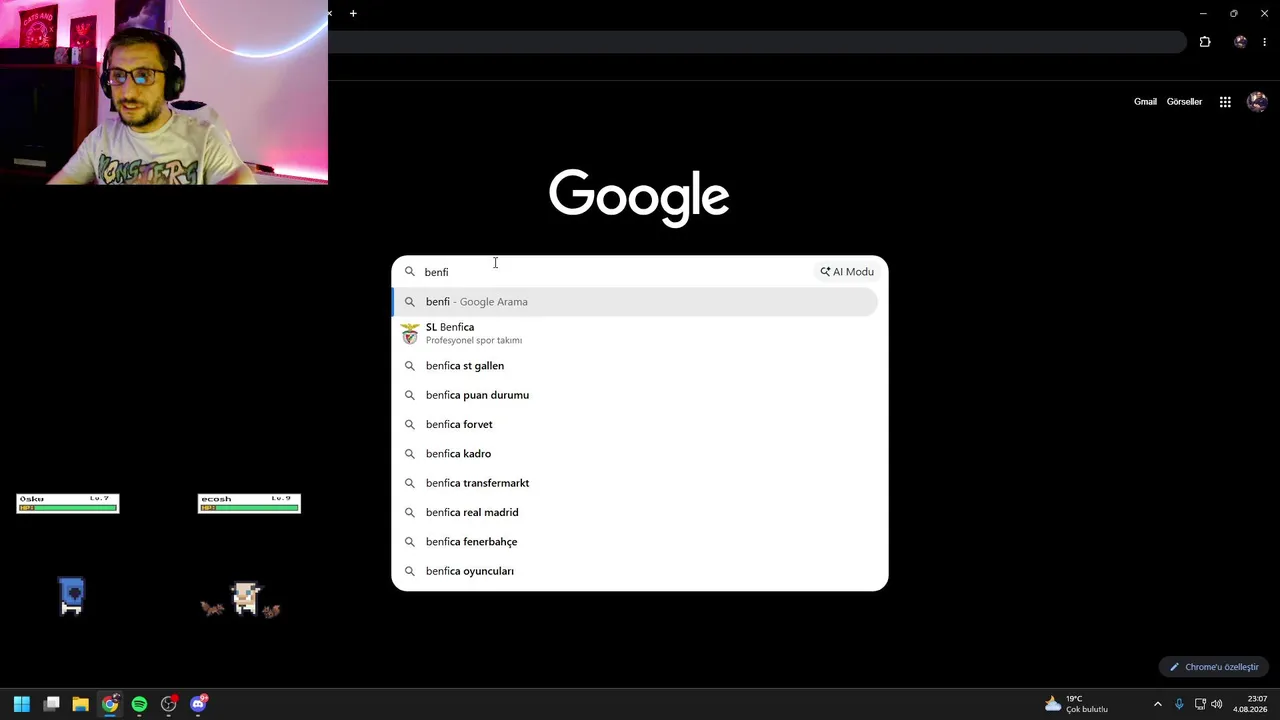This screenshot has height=720, width=1280.
Task: Click the search icon beside benfica puan durumu
Action: tap(410, 395)
